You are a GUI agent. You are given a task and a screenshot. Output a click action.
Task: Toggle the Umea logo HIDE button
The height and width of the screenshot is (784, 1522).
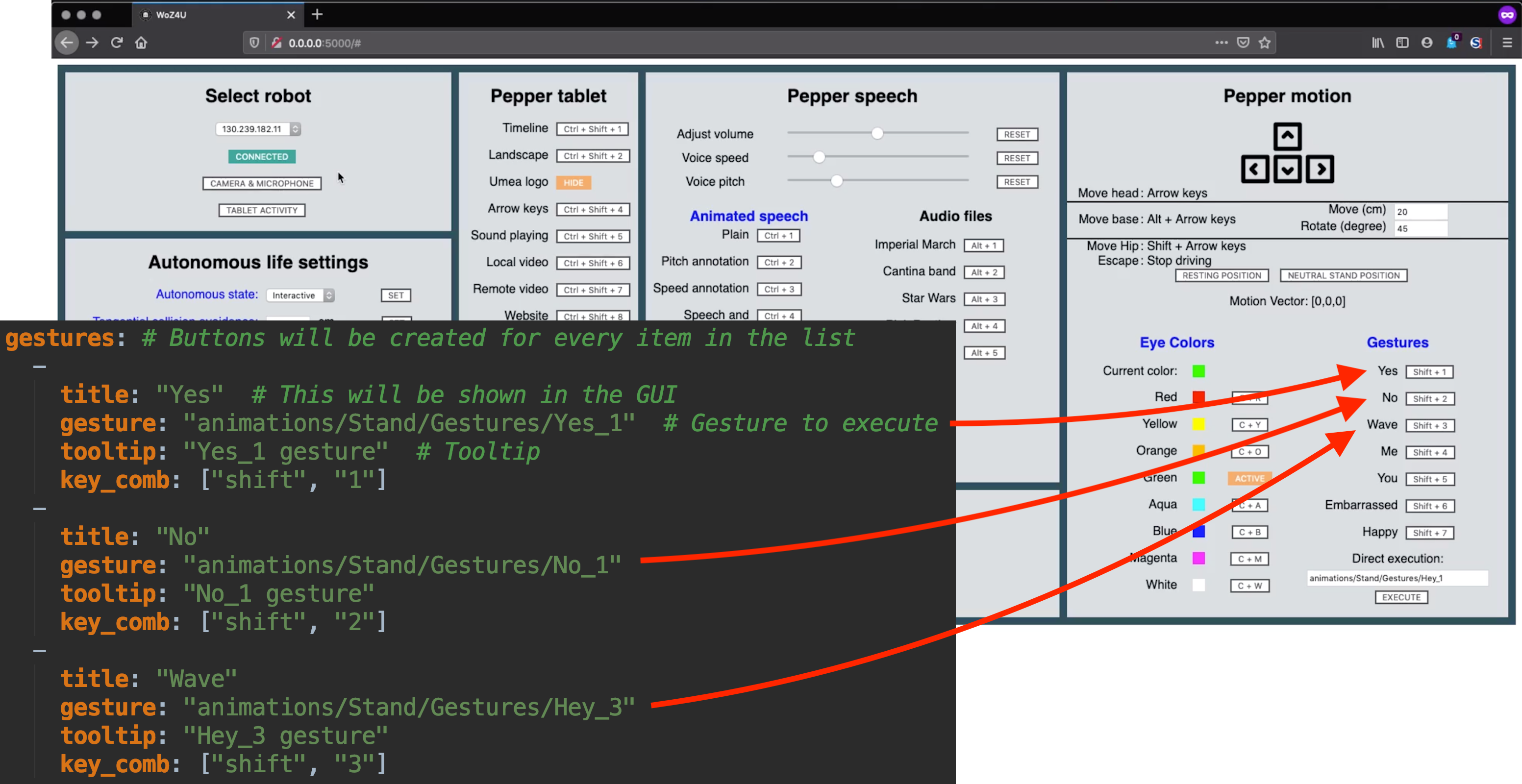click(573, 183)
